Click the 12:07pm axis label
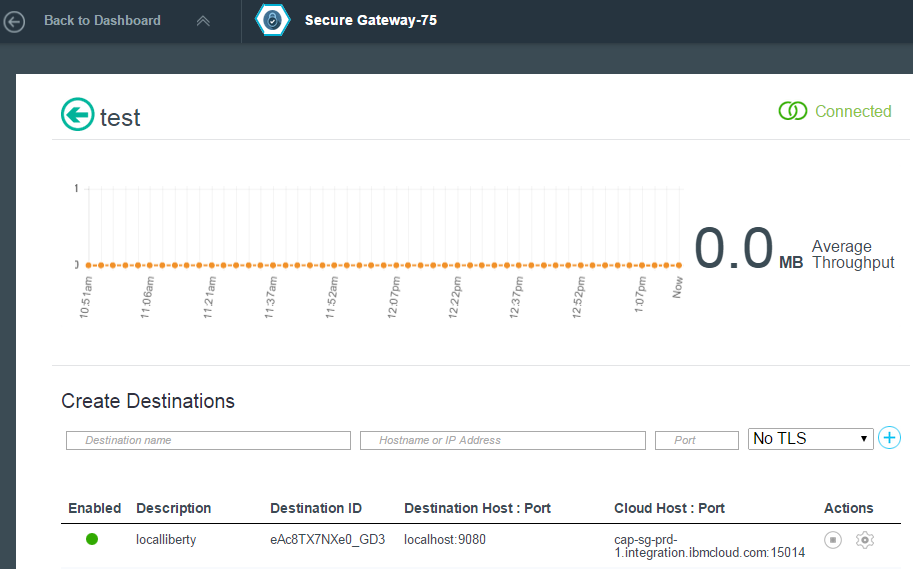 pos(394,297)
